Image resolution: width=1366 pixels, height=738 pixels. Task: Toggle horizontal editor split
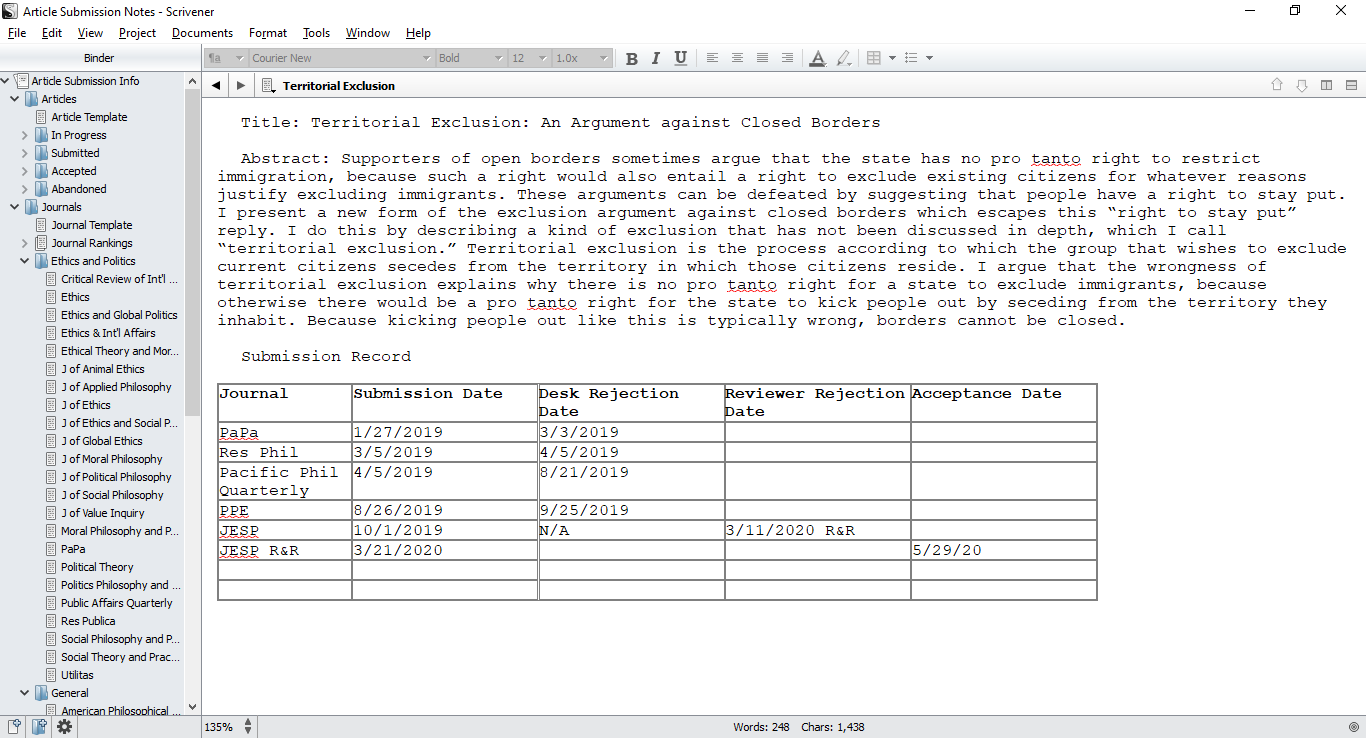pos(1351,86)
